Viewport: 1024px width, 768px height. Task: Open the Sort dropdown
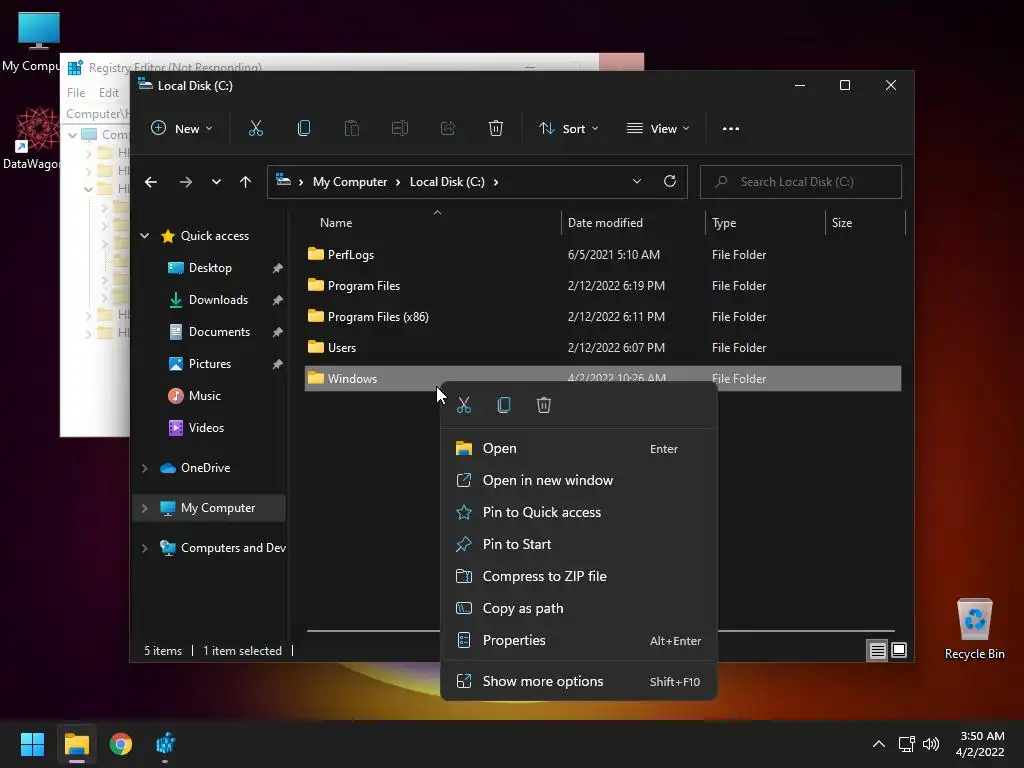[568, 129]
